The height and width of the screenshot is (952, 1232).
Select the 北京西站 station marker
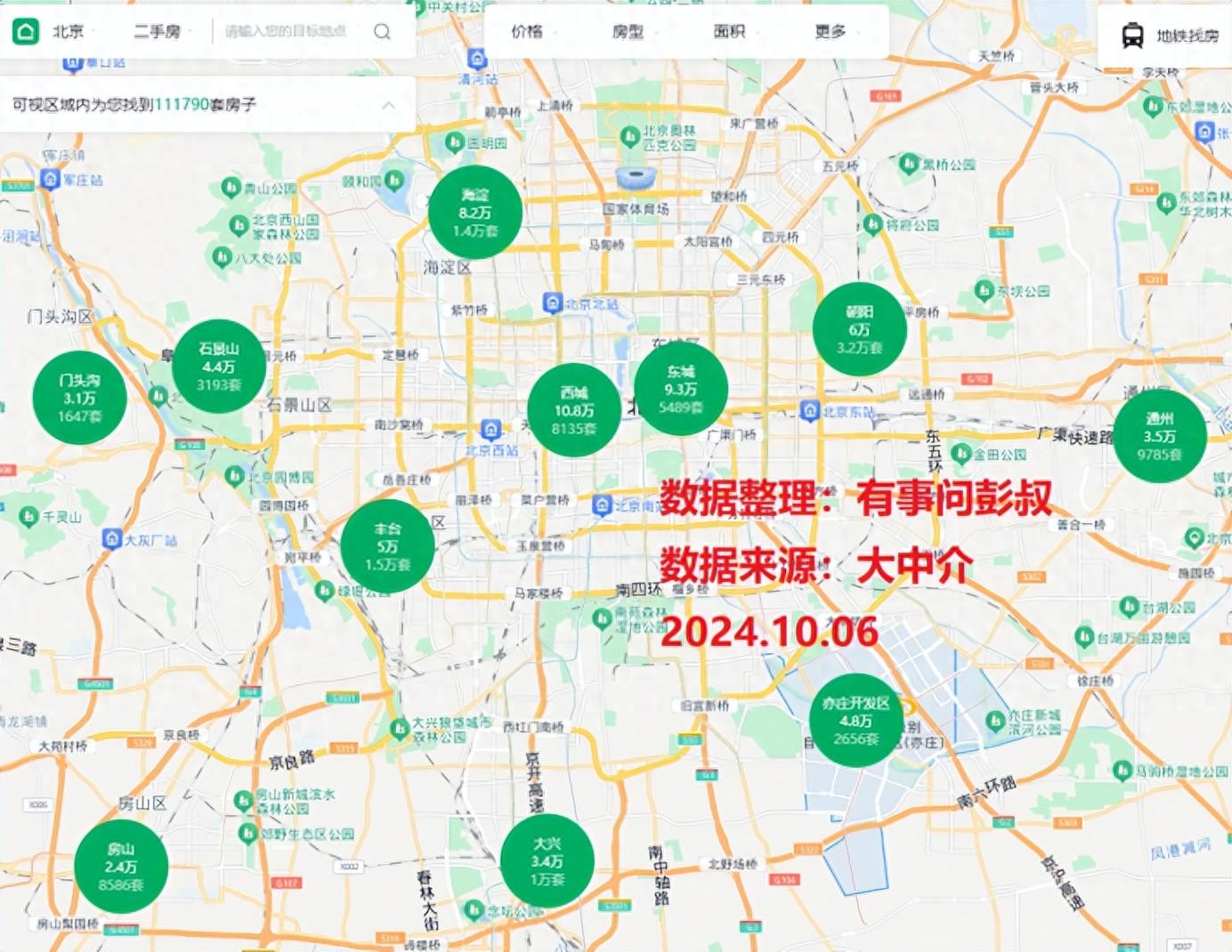click(490, 431)
